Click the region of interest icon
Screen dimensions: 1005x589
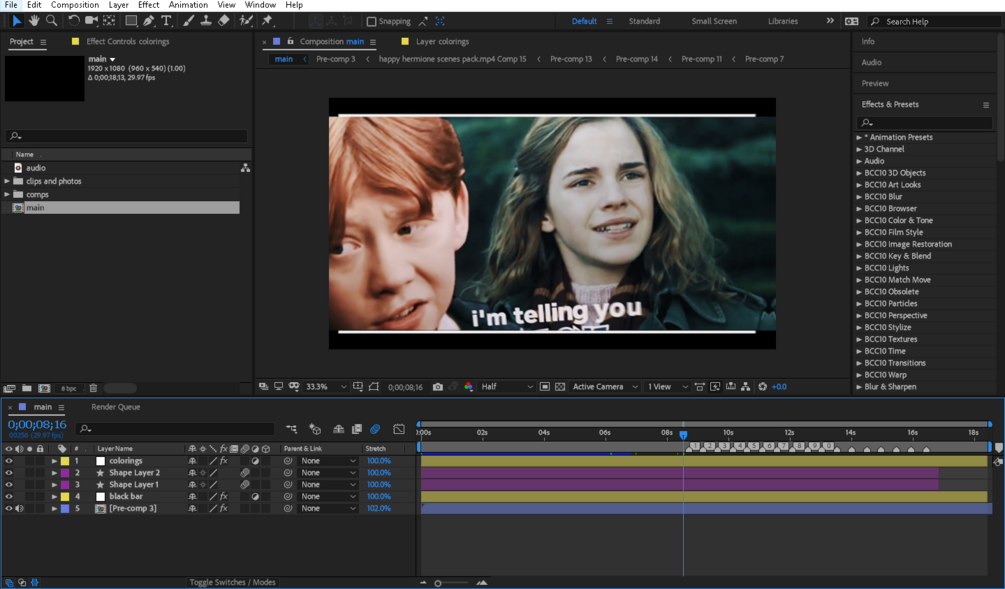coord(544,387)
